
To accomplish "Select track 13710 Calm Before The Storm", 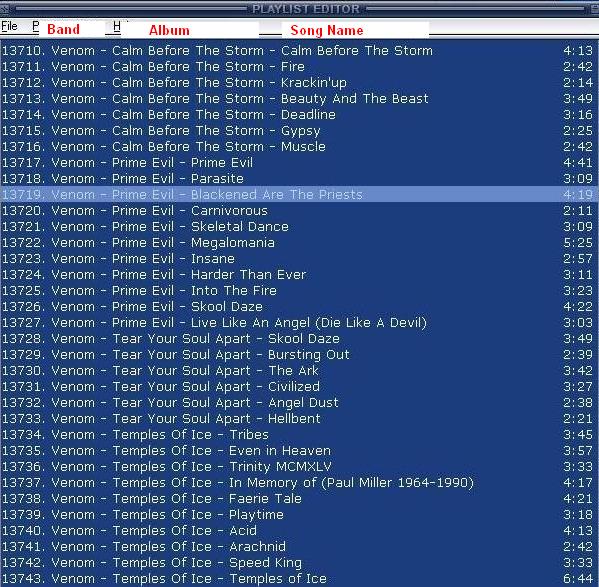I will pyautogui.click(x=299, y=51).
